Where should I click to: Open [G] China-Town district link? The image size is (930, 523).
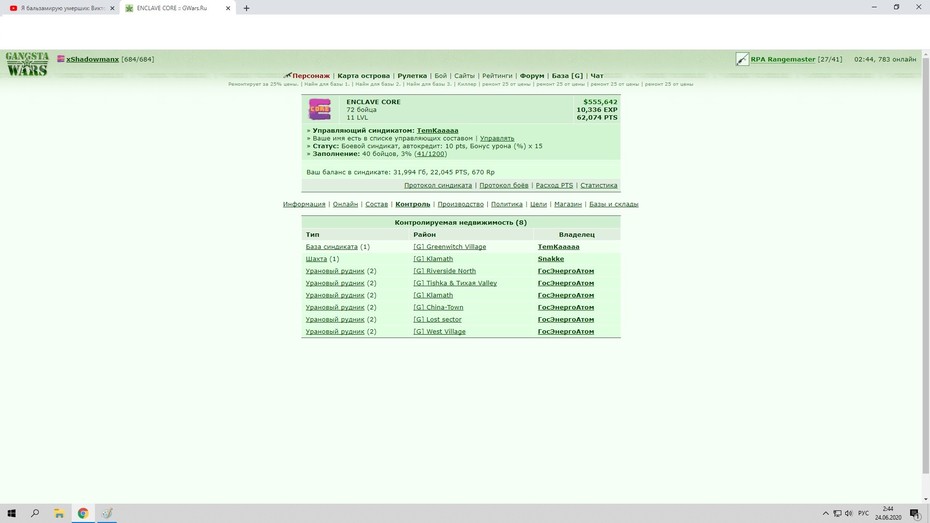tap(438, 307)
